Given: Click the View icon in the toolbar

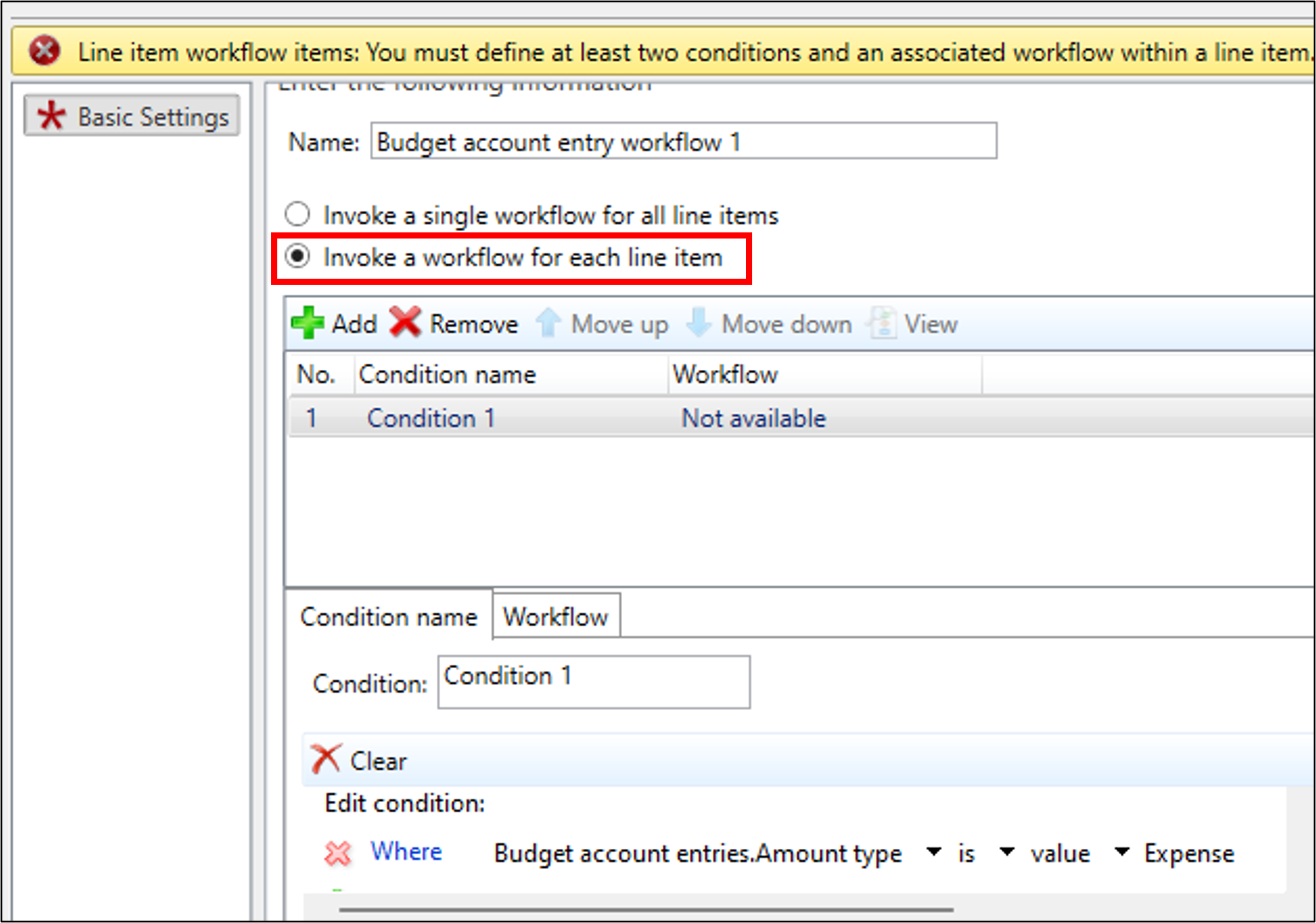Looking at the screenshot, I should (x=882, y=323).
